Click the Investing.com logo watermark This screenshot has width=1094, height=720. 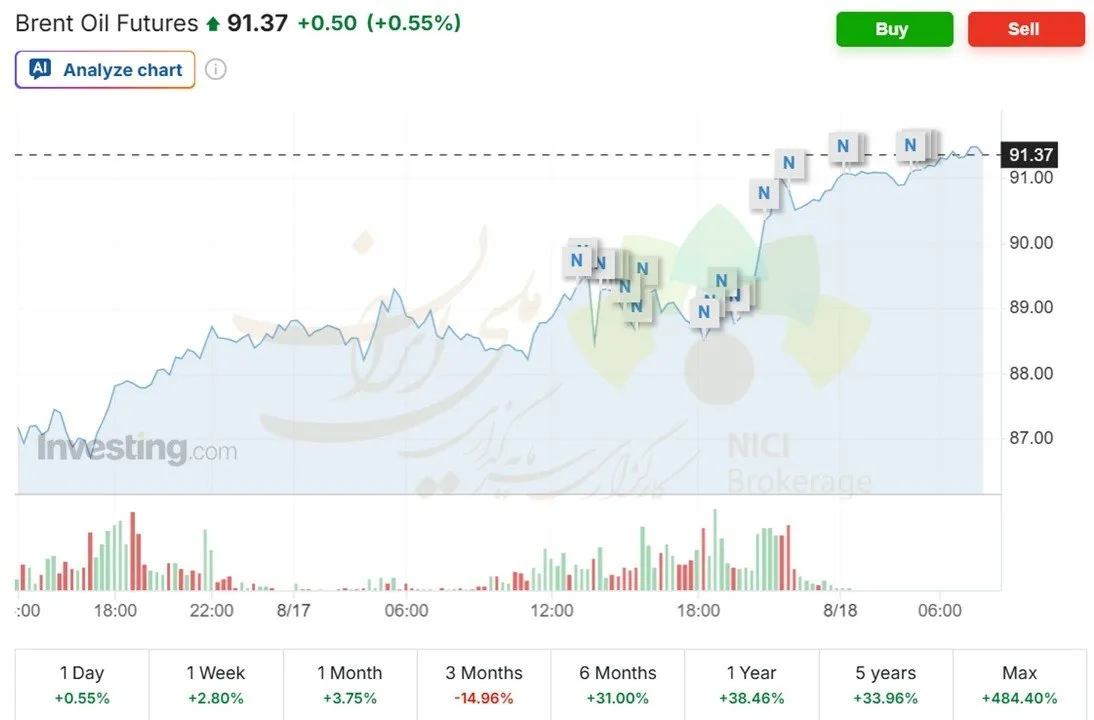[x=137, y=448]
